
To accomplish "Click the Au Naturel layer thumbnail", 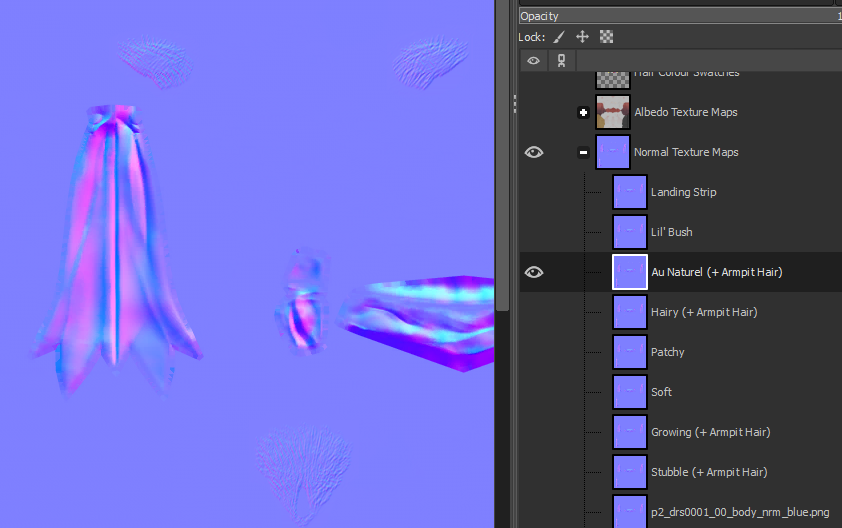I will 630,272.
